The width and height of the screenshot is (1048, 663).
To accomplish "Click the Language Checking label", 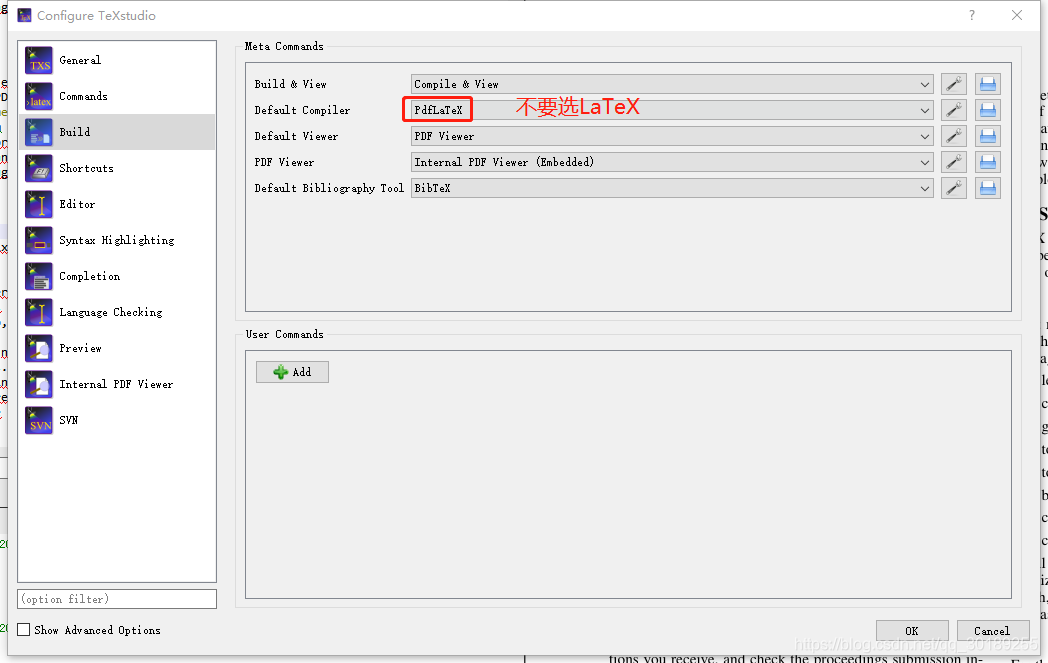I will click(x=111, y=313).
